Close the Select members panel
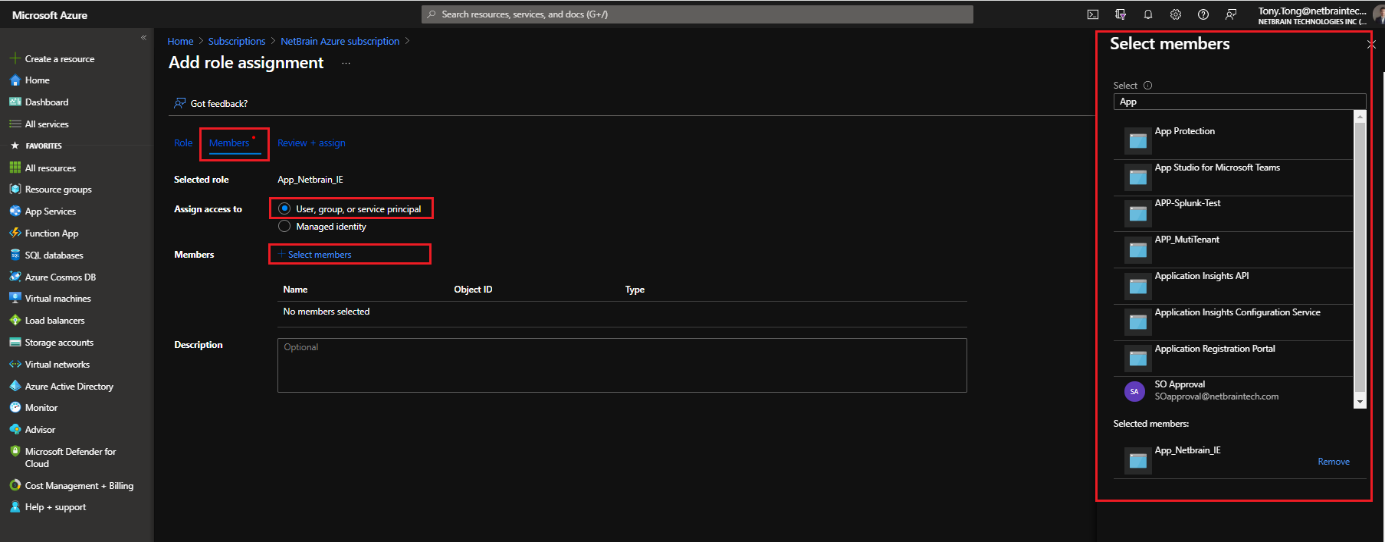Image resolution: width=1385 pixels, height=542 pixels. [1371, 45]
